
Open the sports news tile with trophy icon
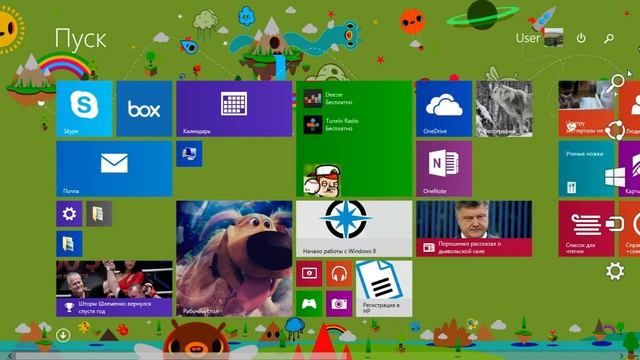[x=114, y=289]
